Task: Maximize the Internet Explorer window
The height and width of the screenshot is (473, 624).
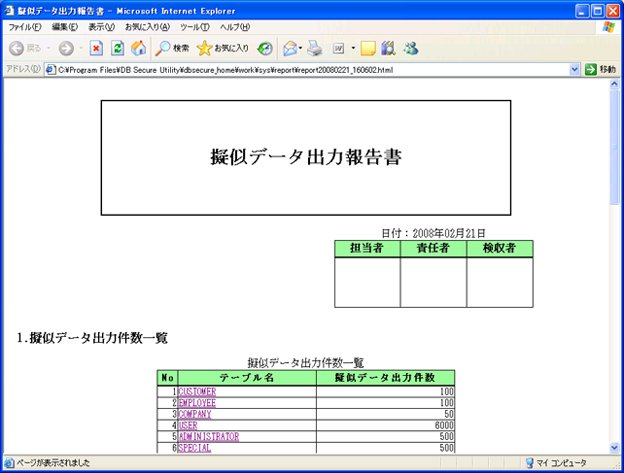Action: click(x=597, y=11)
